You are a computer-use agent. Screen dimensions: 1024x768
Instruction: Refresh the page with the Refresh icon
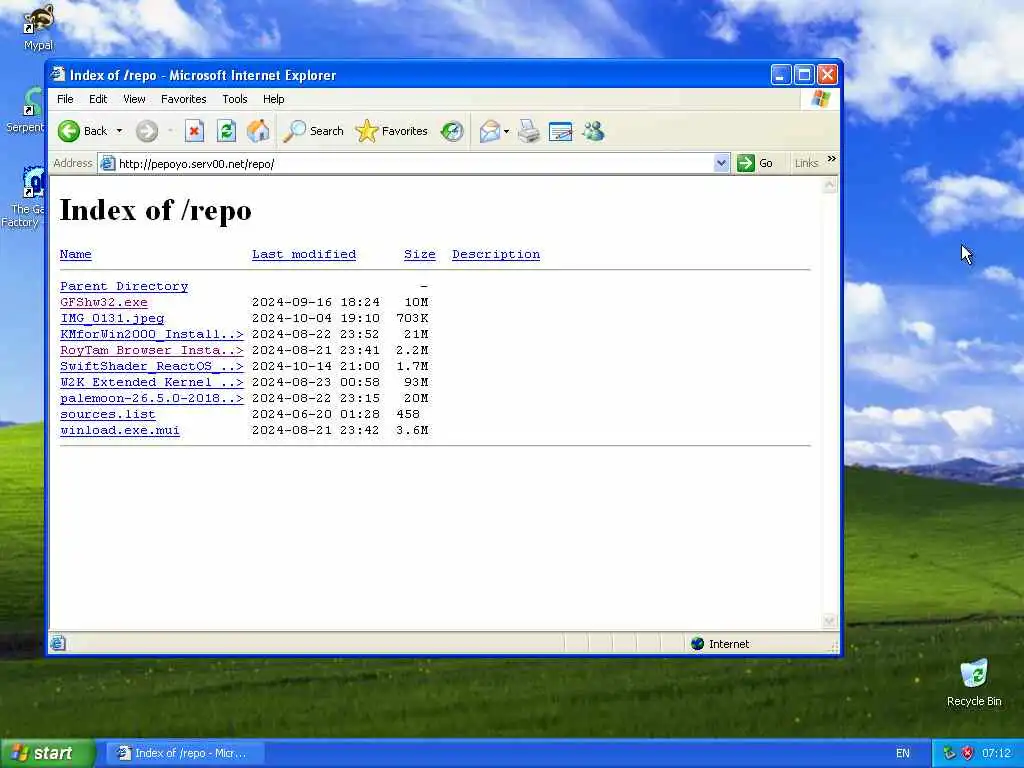click(226, 131)
